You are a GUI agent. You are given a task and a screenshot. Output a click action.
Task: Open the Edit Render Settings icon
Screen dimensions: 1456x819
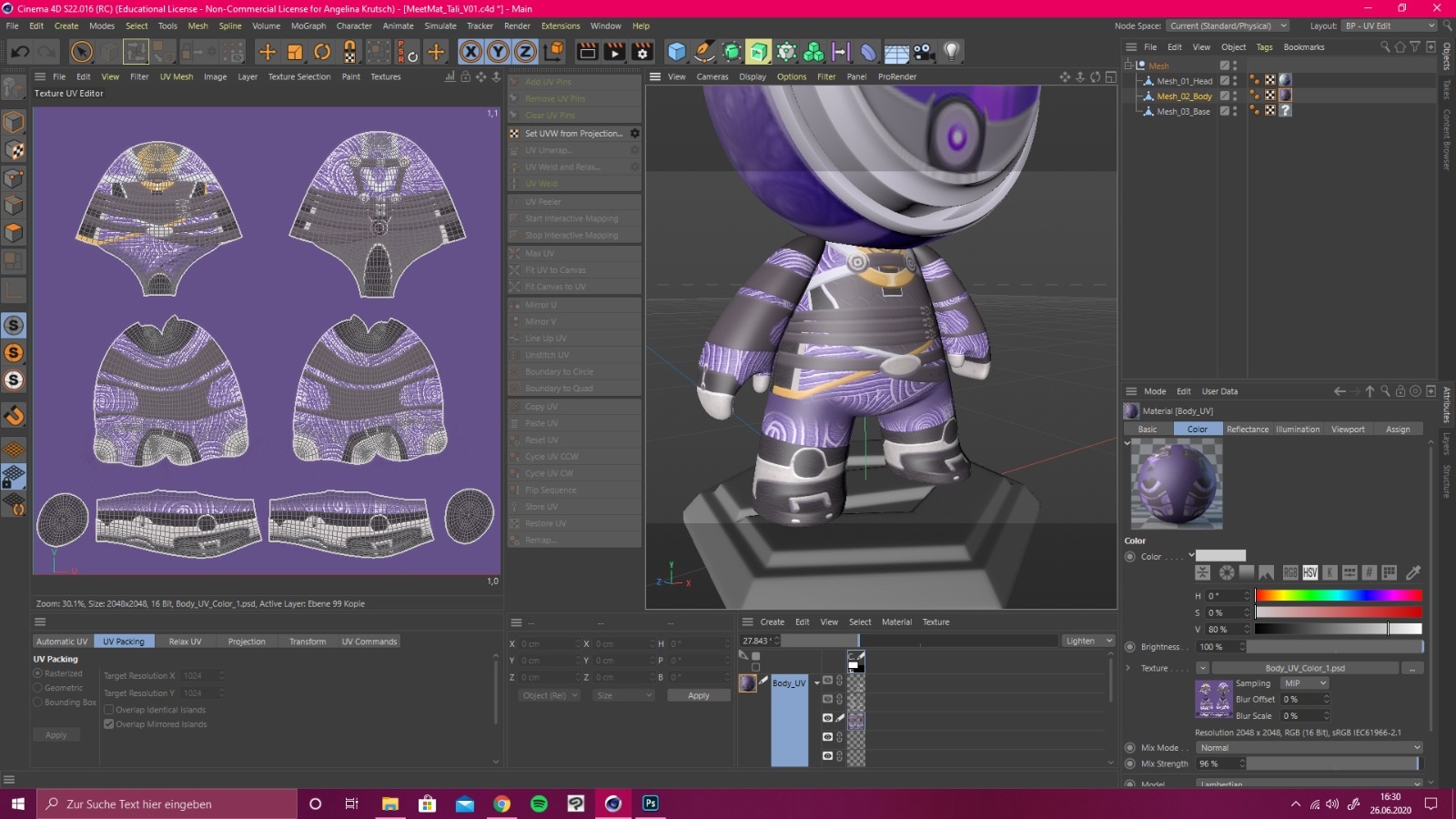click(642, 52)
